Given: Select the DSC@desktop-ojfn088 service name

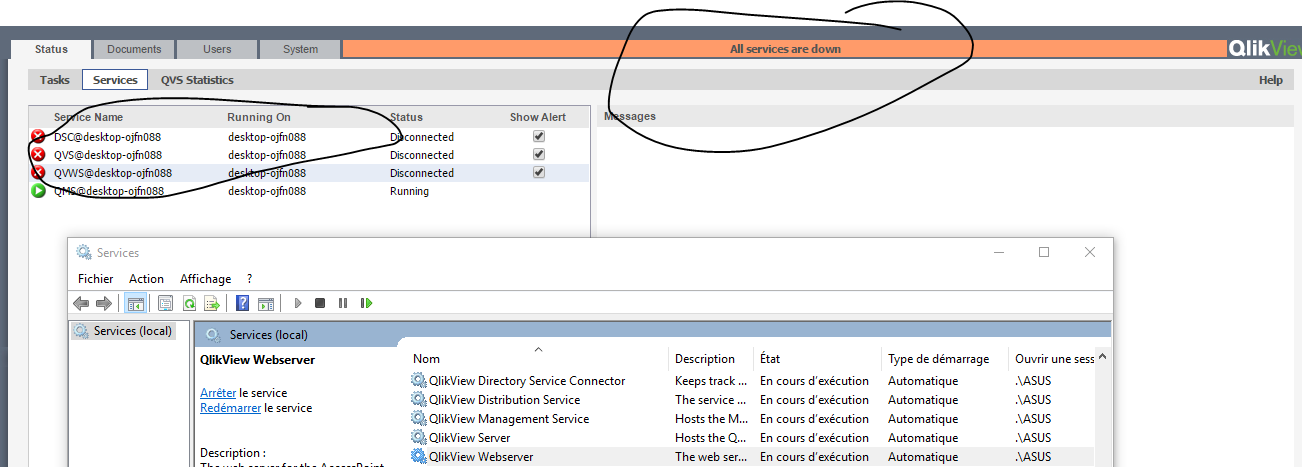Looking at the screenshot, I should pos(108,137).
